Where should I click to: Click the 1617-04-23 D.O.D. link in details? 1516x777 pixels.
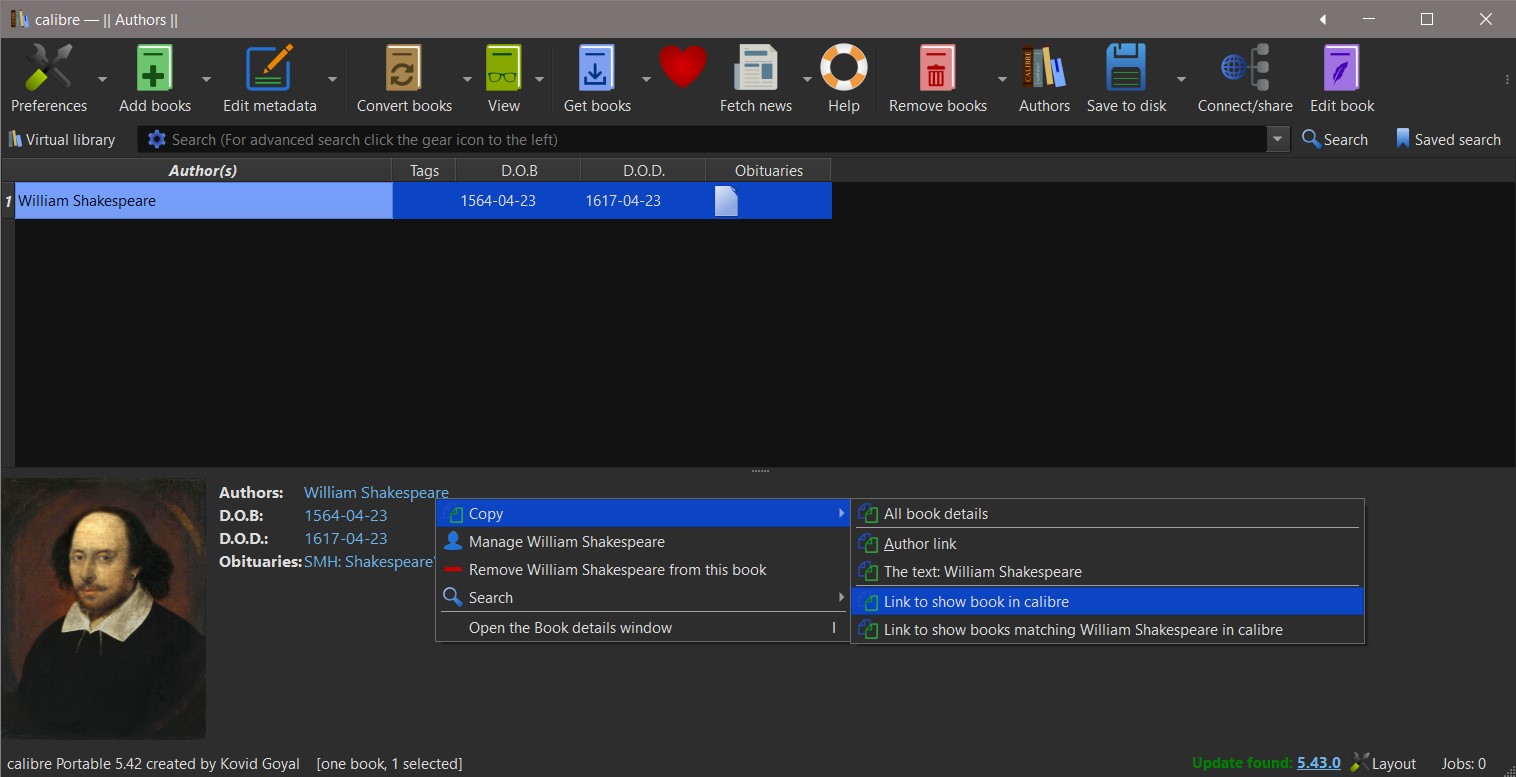(x=346, y=539)
